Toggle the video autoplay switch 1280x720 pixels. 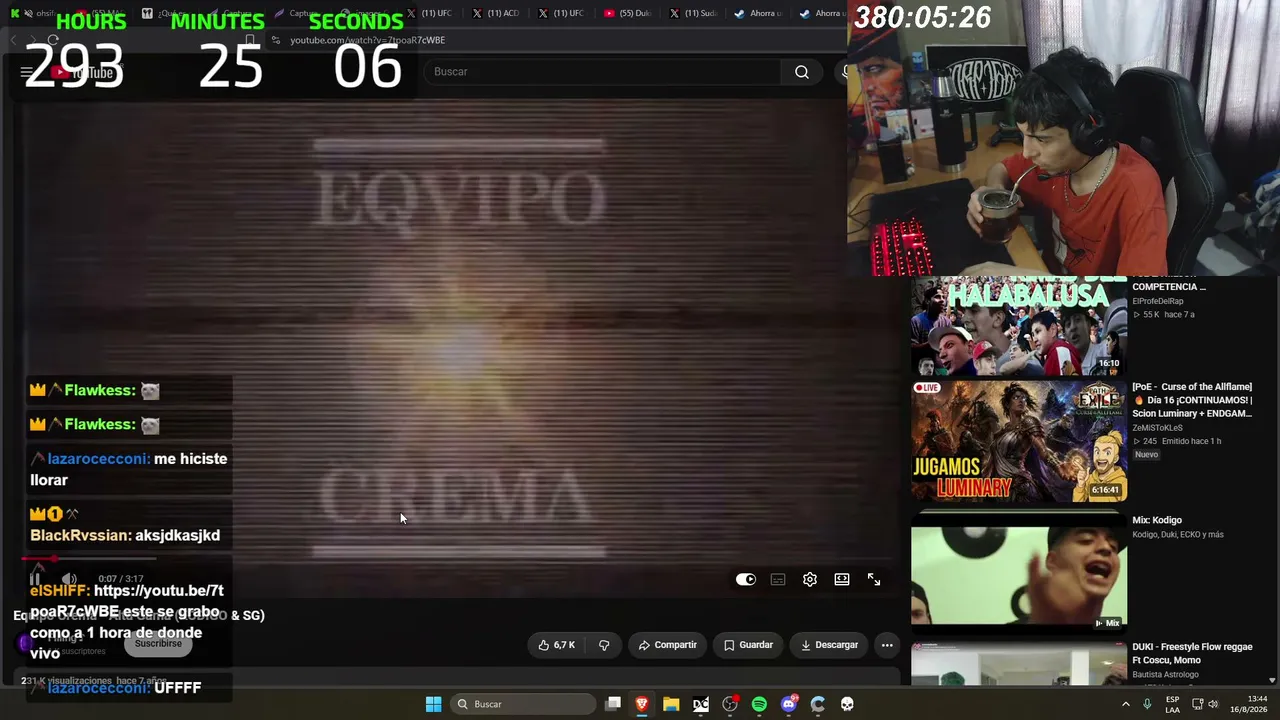(746, 579)
